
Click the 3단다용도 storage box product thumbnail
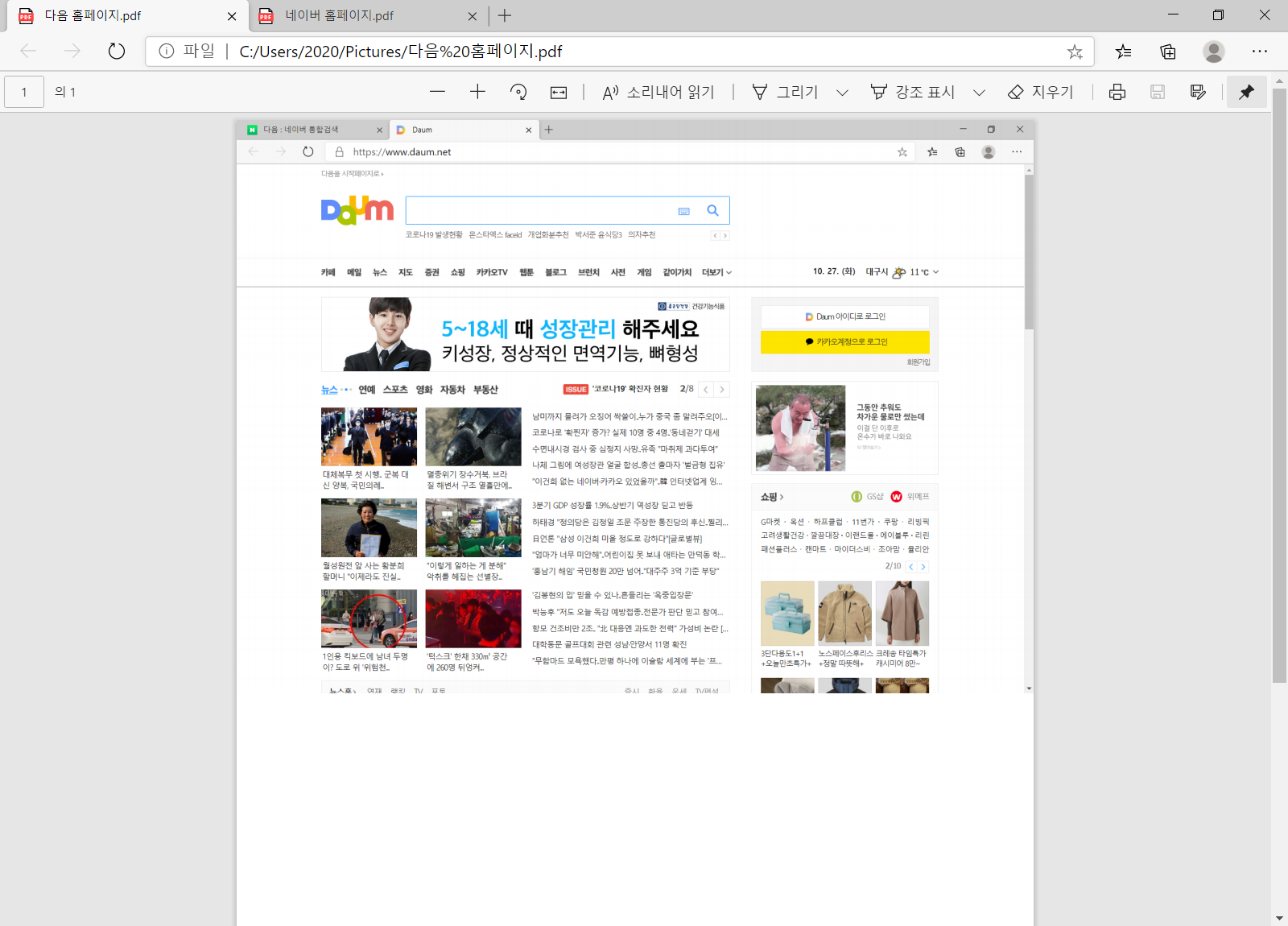tap(787, 614)
